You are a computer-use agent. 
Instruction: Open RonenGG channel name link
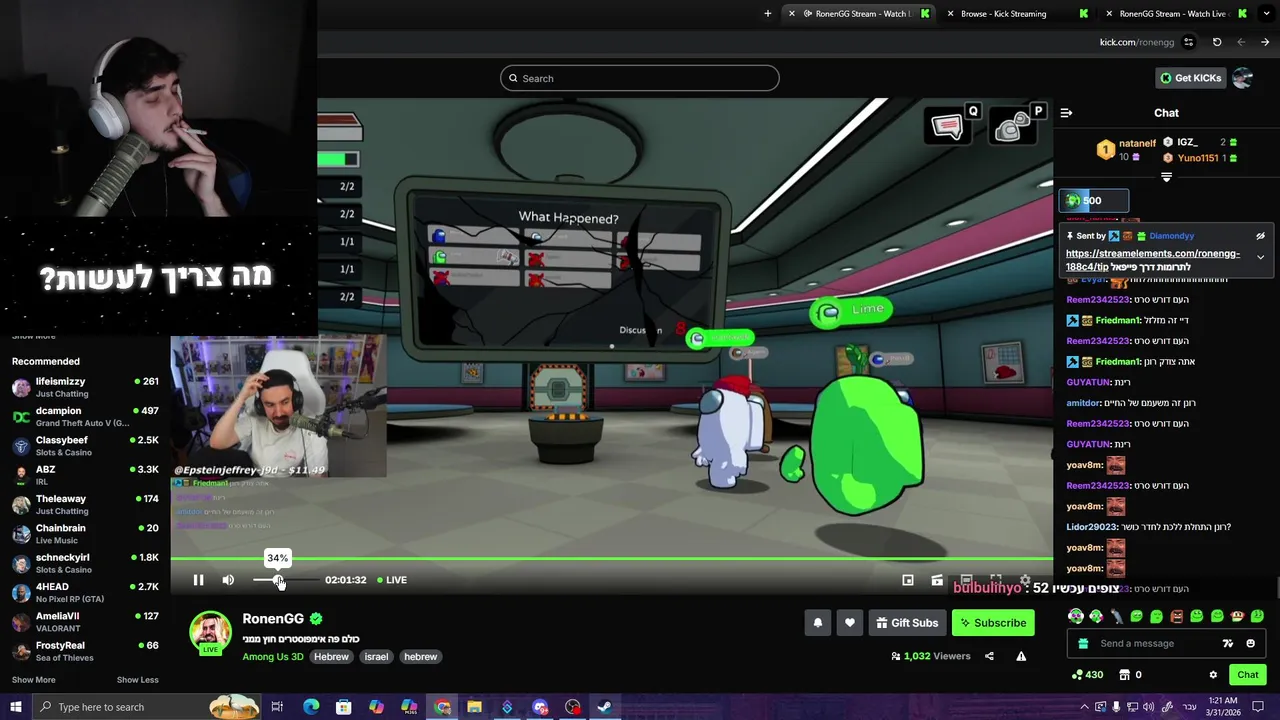coord(273,619)
